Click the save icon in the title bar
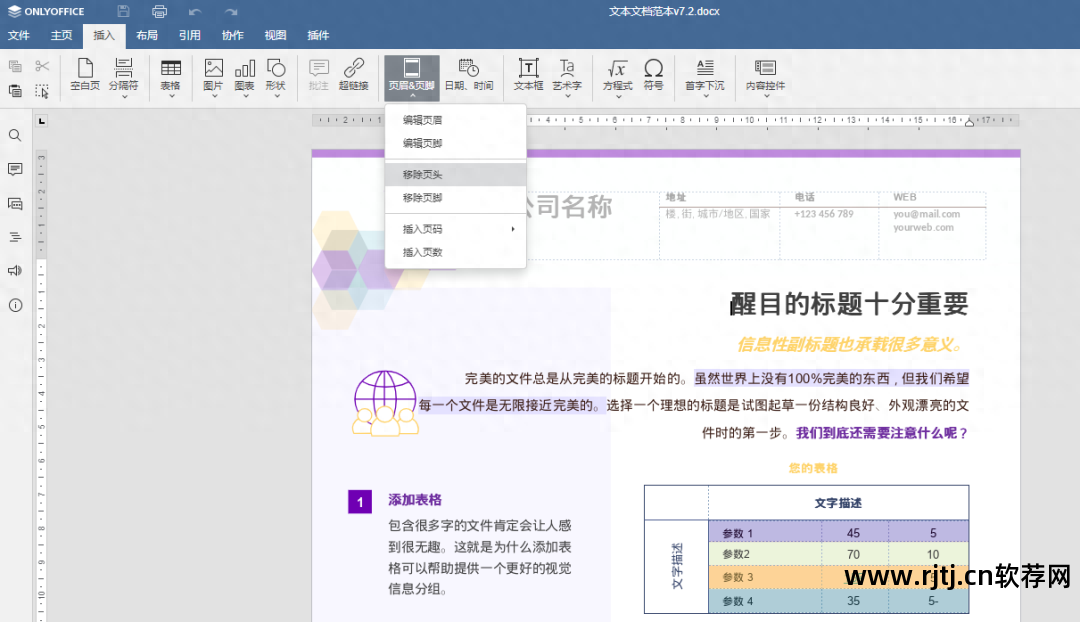 point(123,10)
